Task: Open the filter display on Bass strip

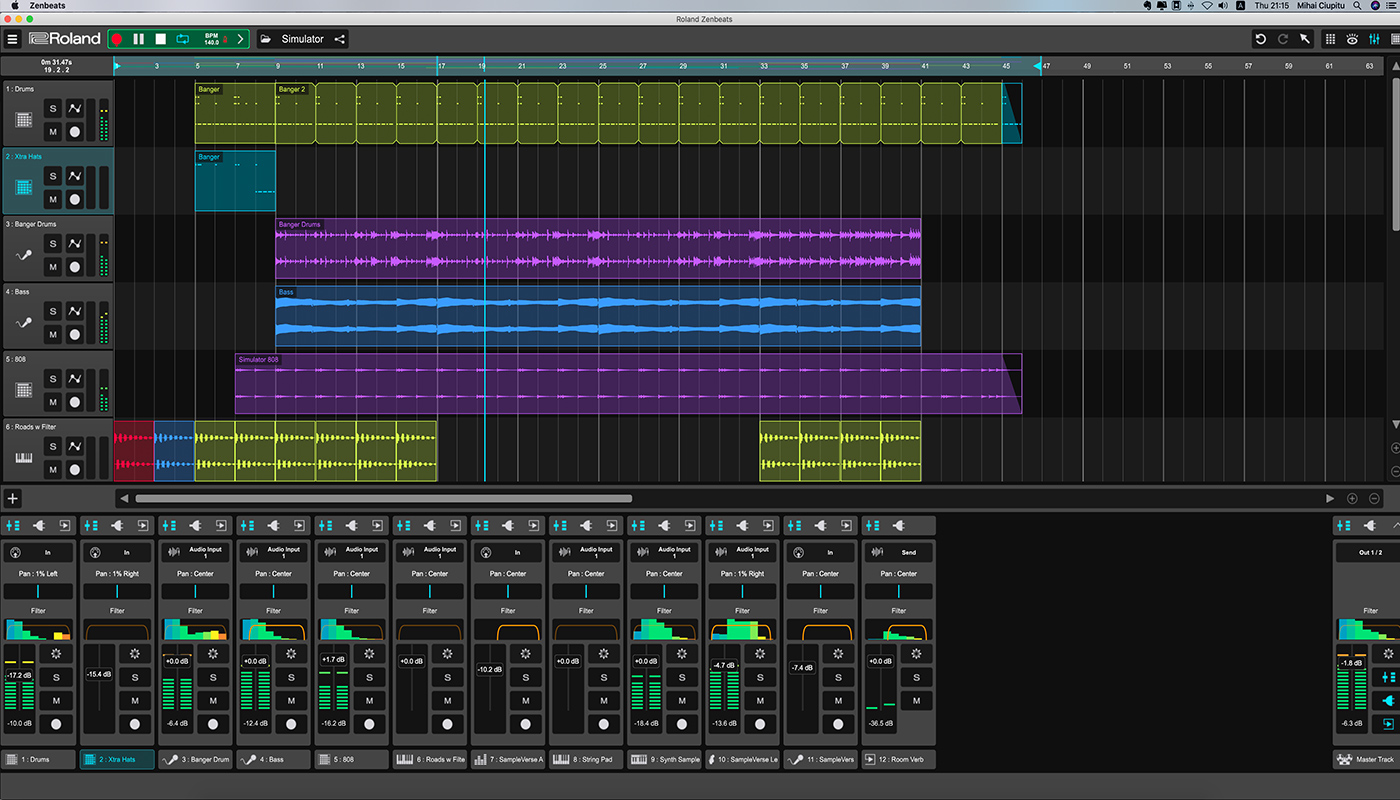Action: (273, 630)
